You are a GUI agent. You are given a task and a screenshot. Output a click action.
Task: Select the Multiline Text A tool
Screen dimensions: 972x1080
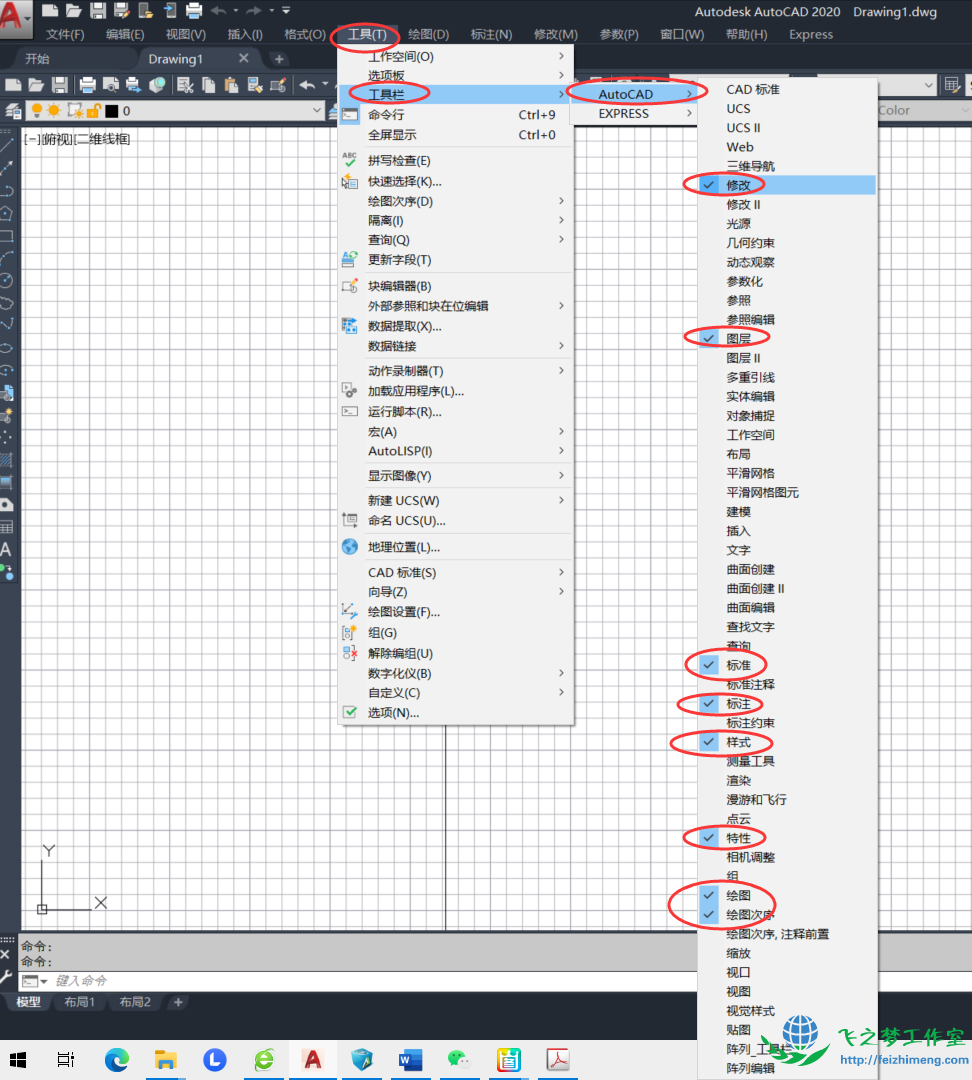(x=6, y=550)
